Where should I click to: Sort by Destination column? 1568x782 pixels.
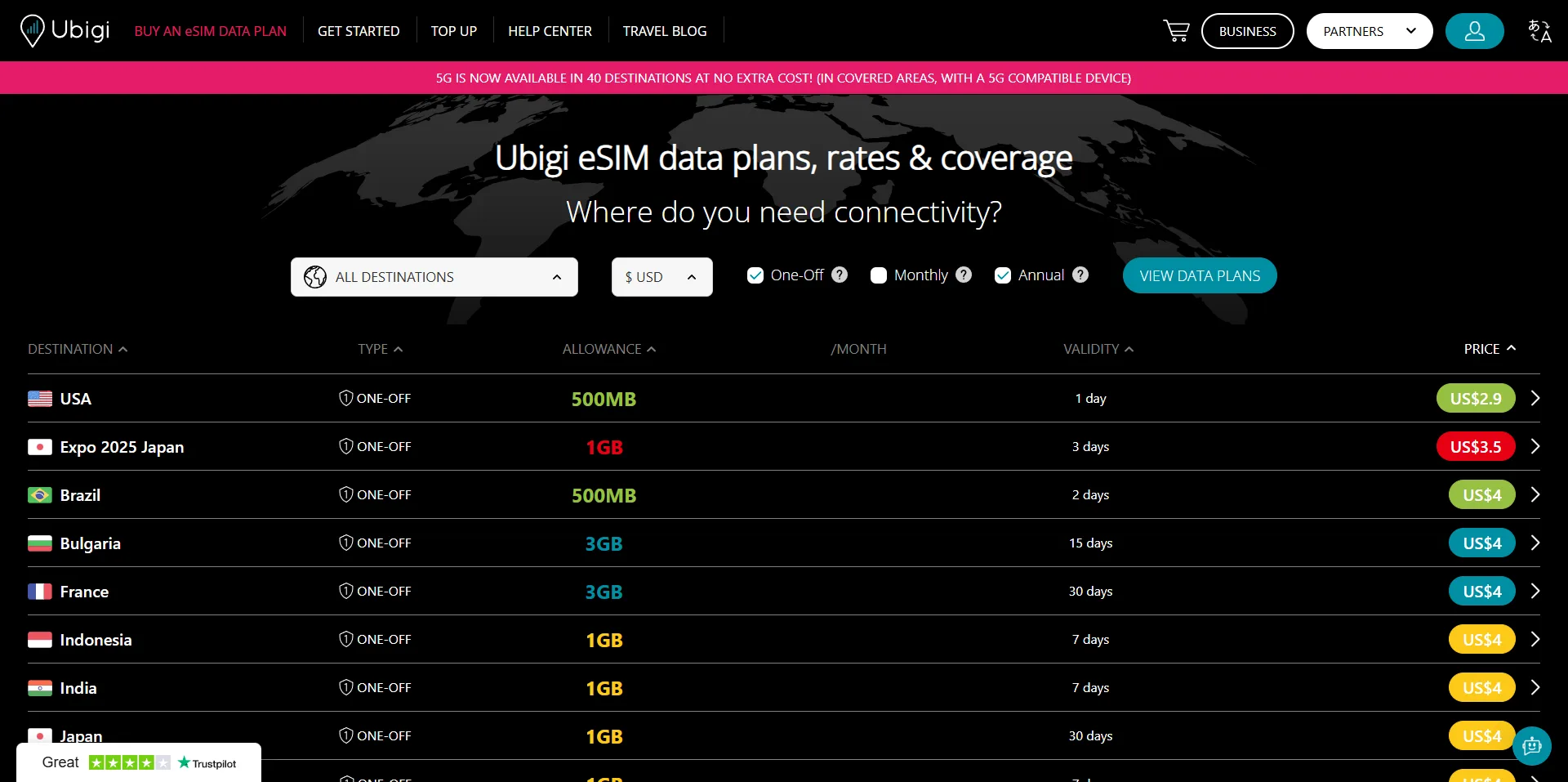click(x=78, y=349)
